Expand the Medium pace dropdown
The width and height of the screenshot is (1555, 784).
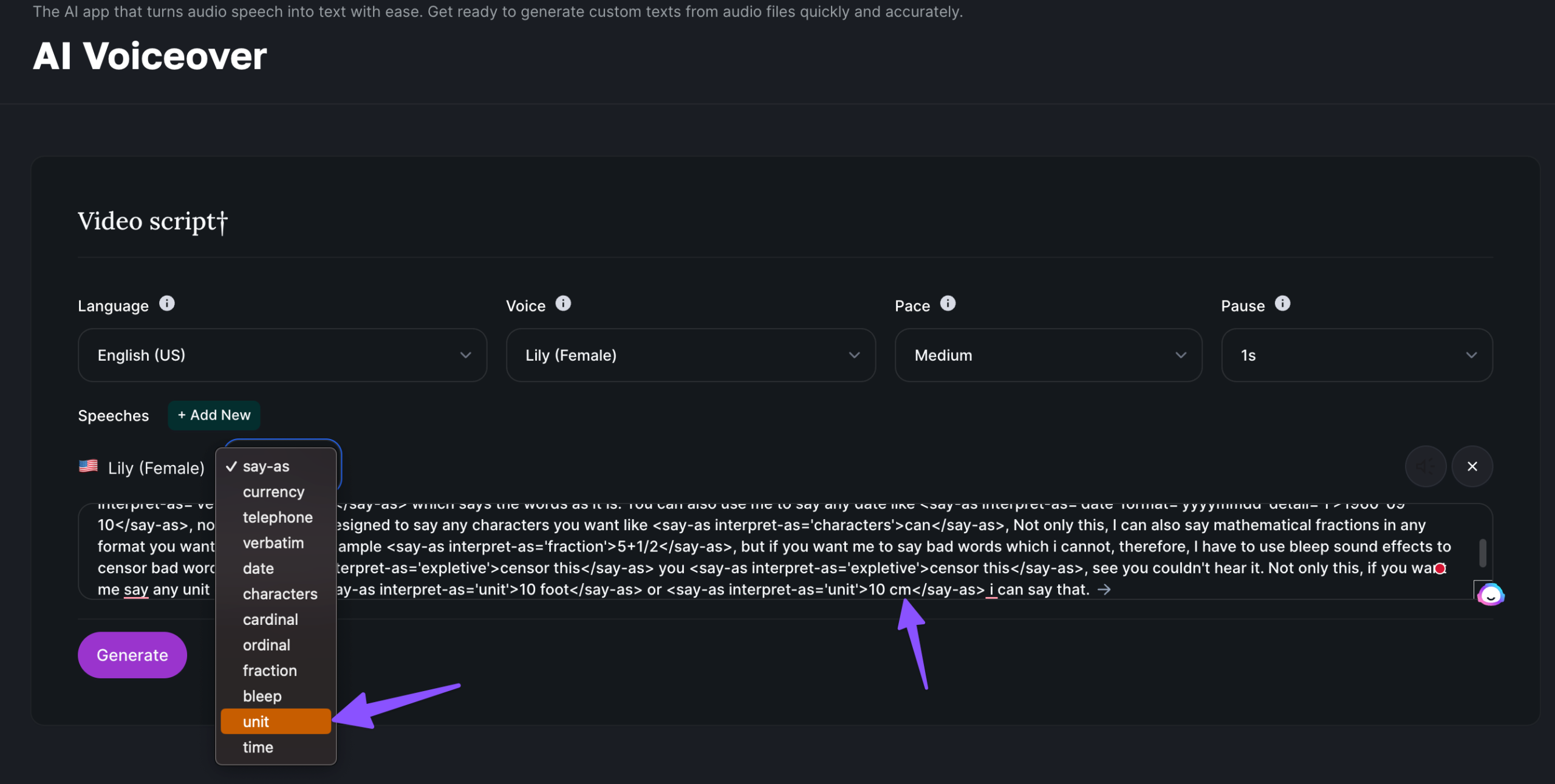1048,355
